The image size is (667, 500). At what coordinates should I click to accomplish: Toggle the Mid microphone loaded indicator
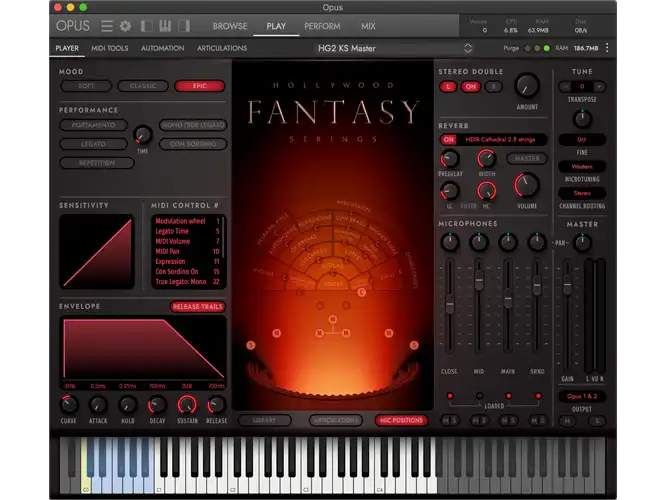click(479, 396)
